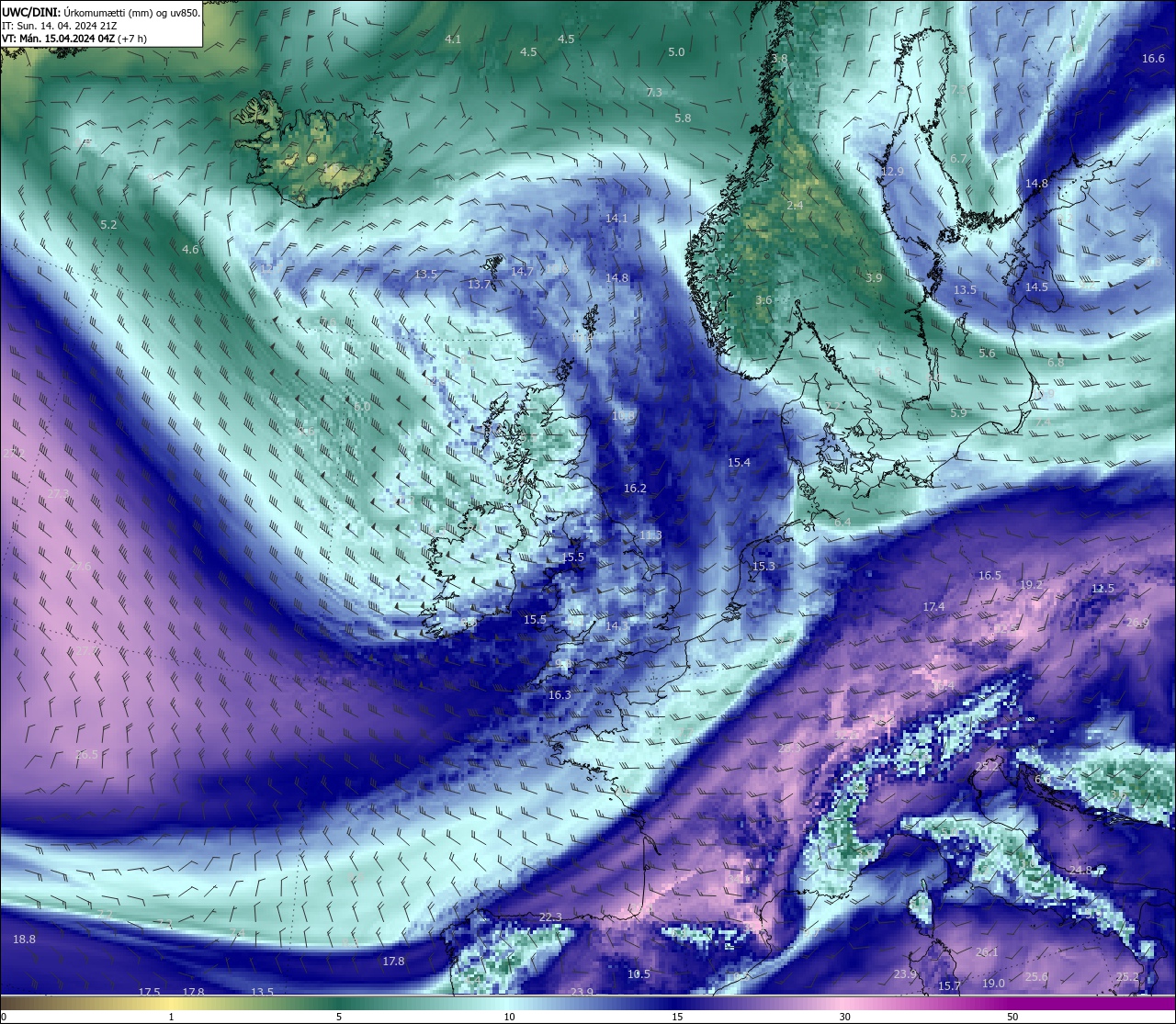Click the color scale tick labeled 1
The image size is (1176, 1024).
171,1017
